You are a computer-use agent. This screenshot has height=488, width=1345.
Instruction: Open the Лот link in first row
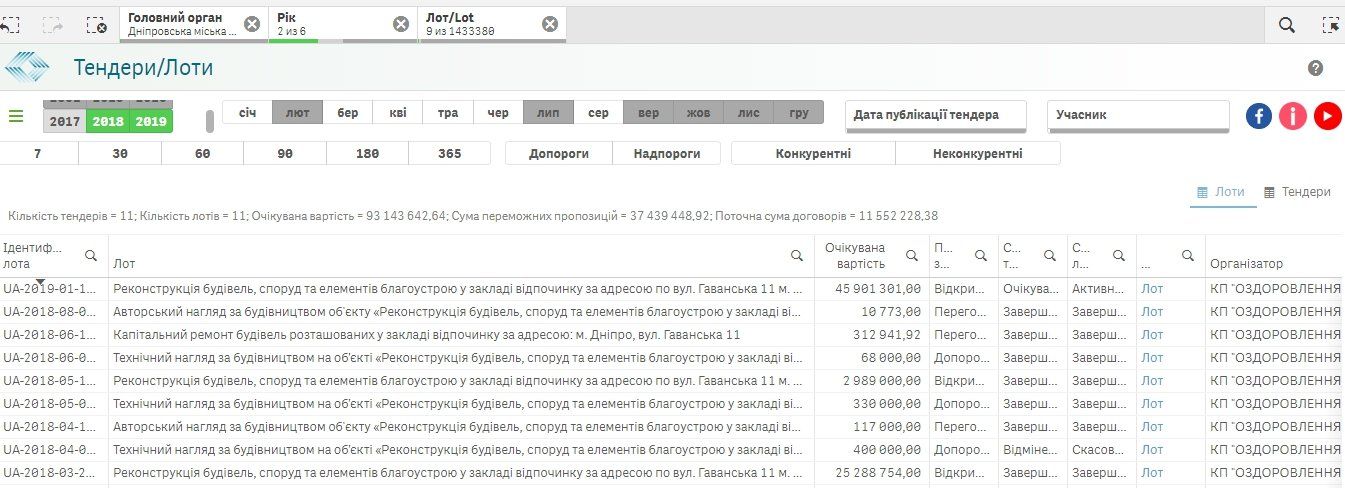click(x=1152, y=288)
